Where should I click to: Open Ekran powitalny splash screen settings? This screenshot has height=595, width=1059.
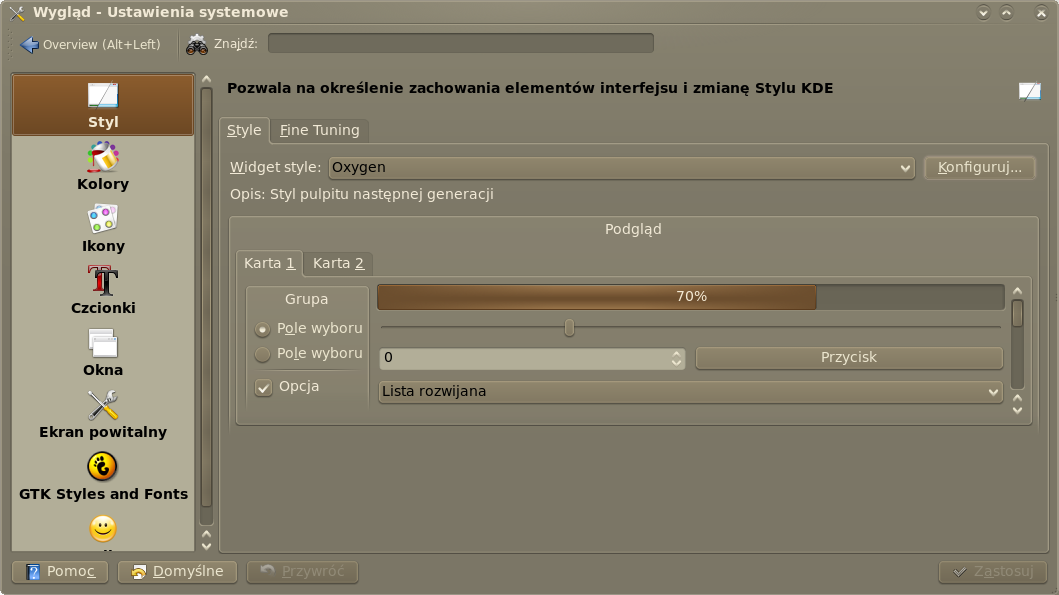click(x=103, y=415)
